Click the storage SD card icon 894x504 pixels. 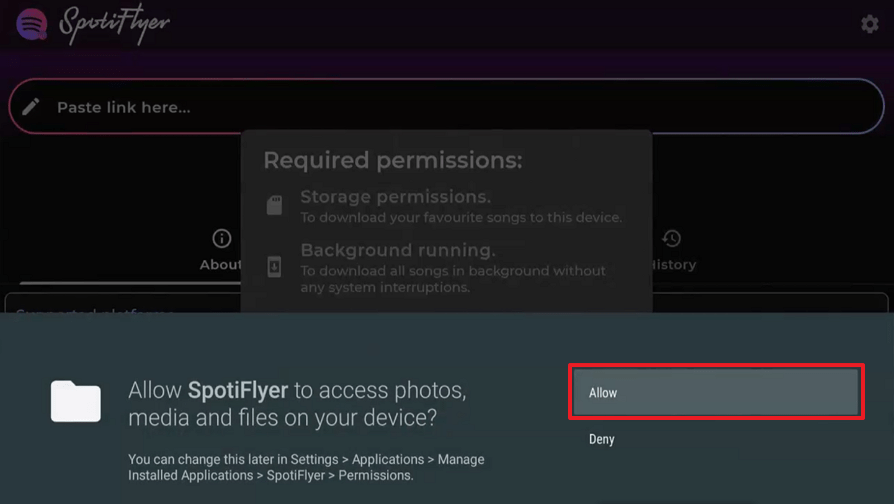click(x=274, y=205)
